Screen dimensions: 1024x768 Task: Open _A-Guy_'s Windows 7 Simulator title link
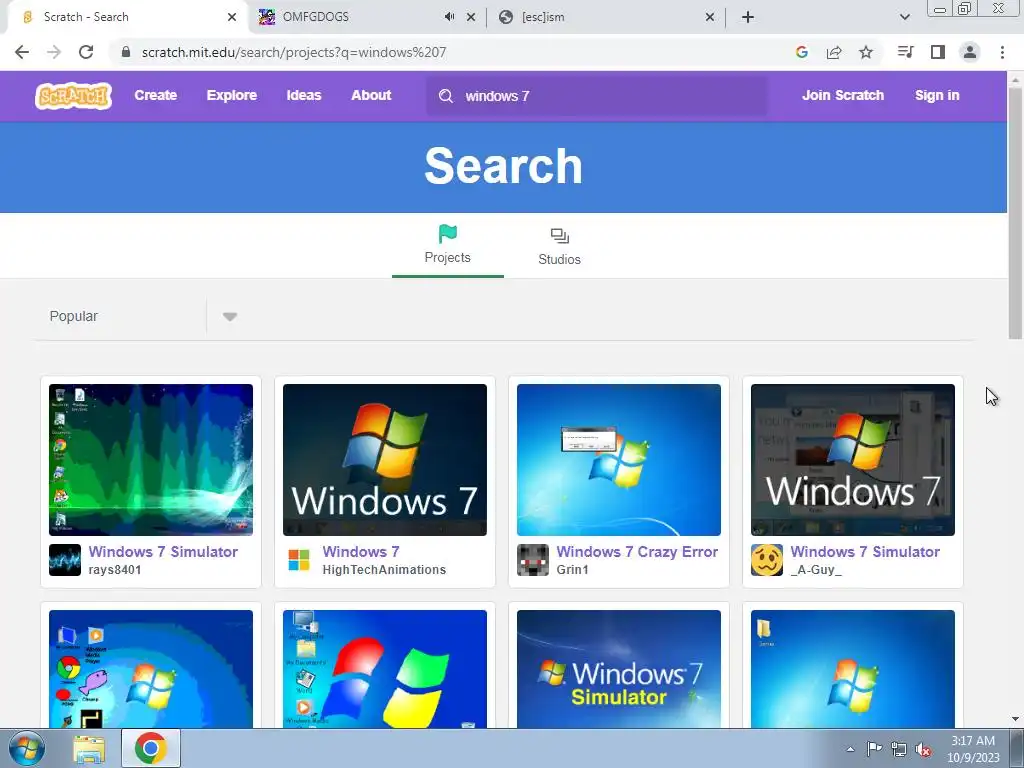(x=865, y=552)
